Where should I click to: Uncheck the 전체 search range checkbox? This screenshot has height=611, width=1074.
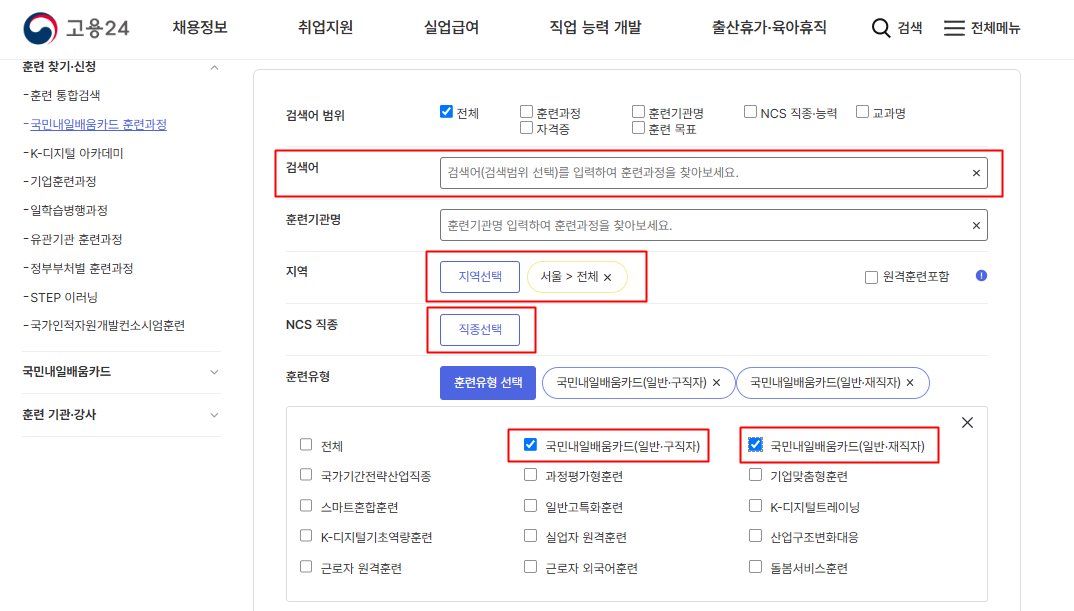click(x=444, y=111)
